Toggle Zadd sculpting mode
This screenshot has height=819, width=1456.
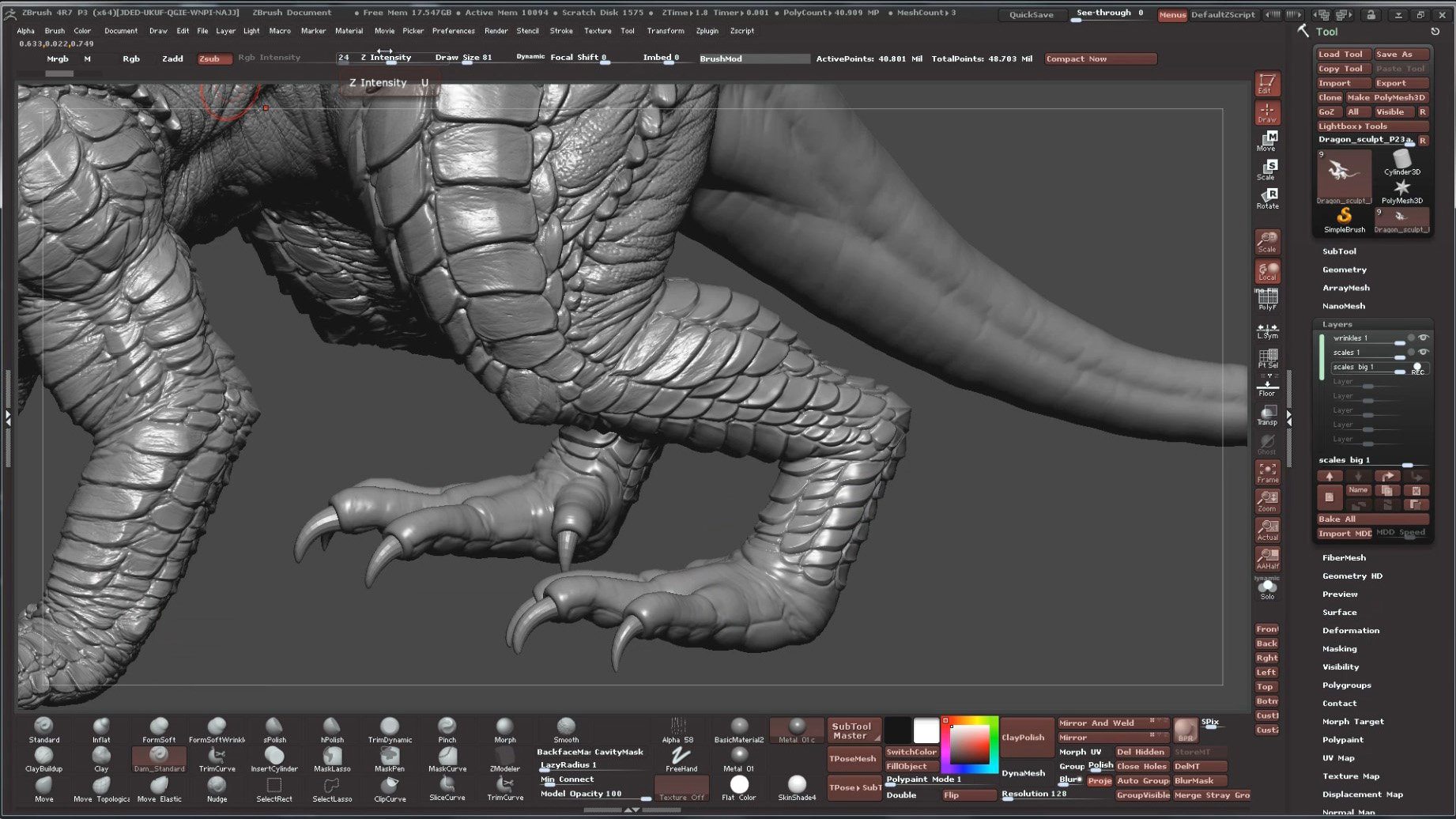coord(172,58)
